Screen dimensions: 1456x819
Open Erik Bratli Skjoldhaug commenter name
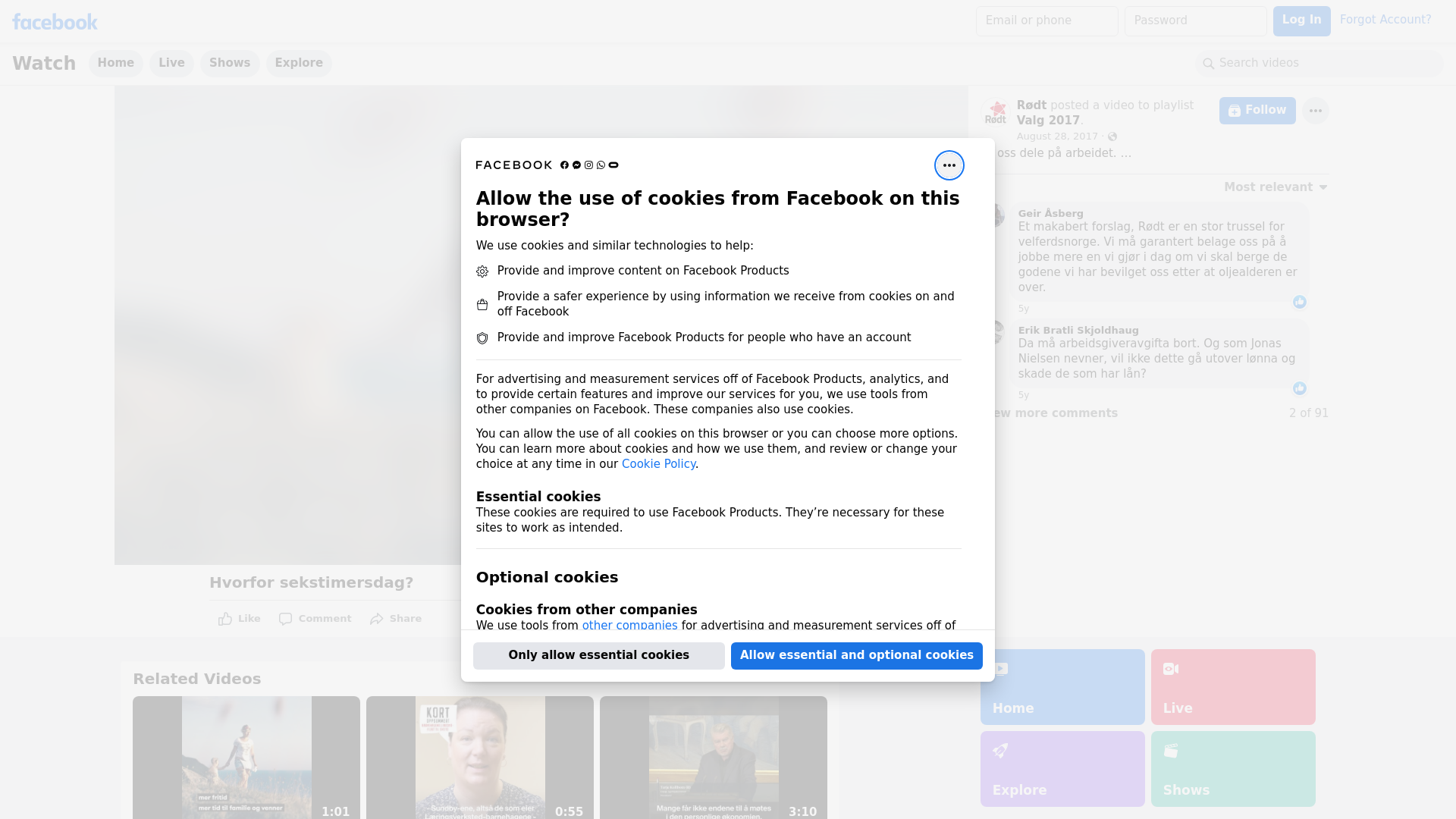click(1078, 331)
